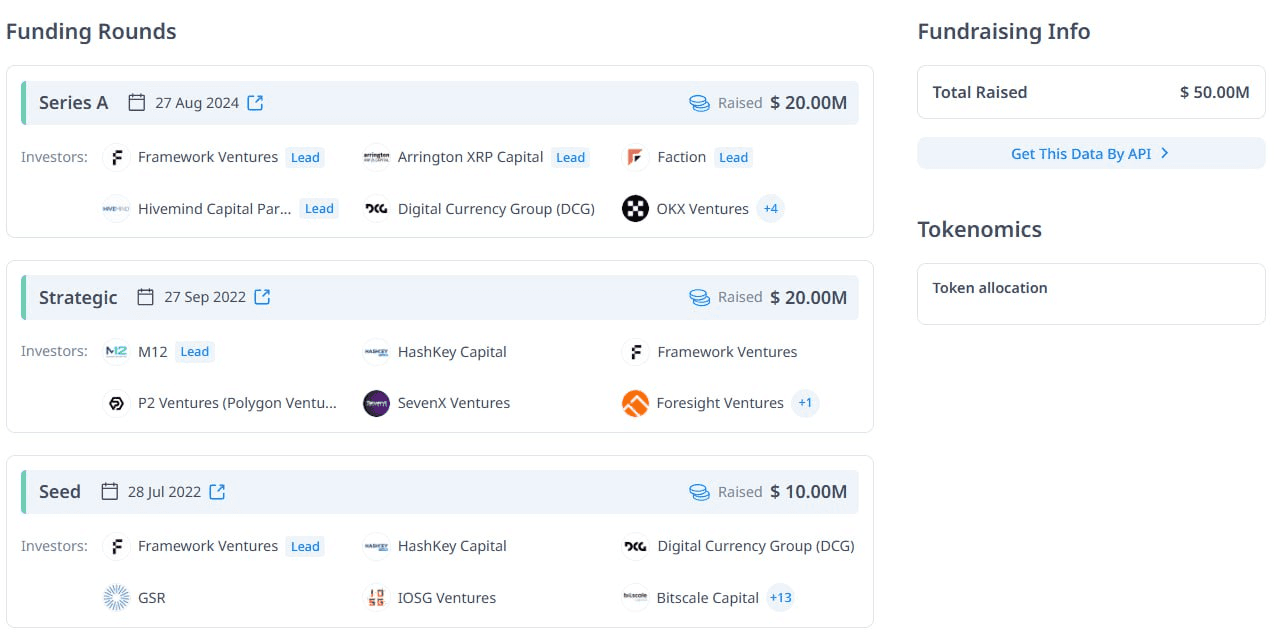
Task: Click the Token allocation card
Action: point(1091,294)
